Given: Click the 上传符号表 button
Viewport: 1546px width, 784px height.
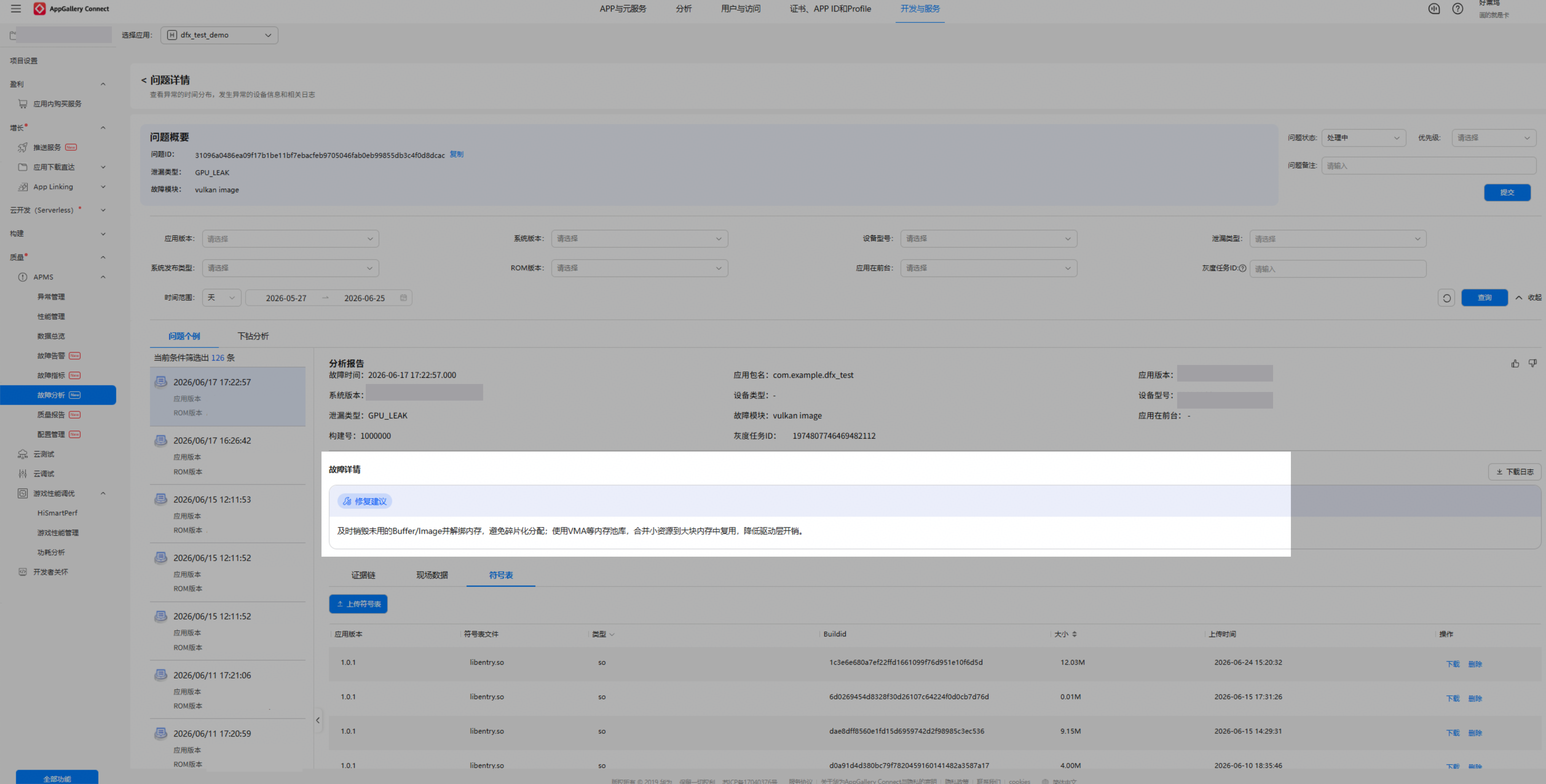Looking at the screenshot, I should (x=358, y=604).
